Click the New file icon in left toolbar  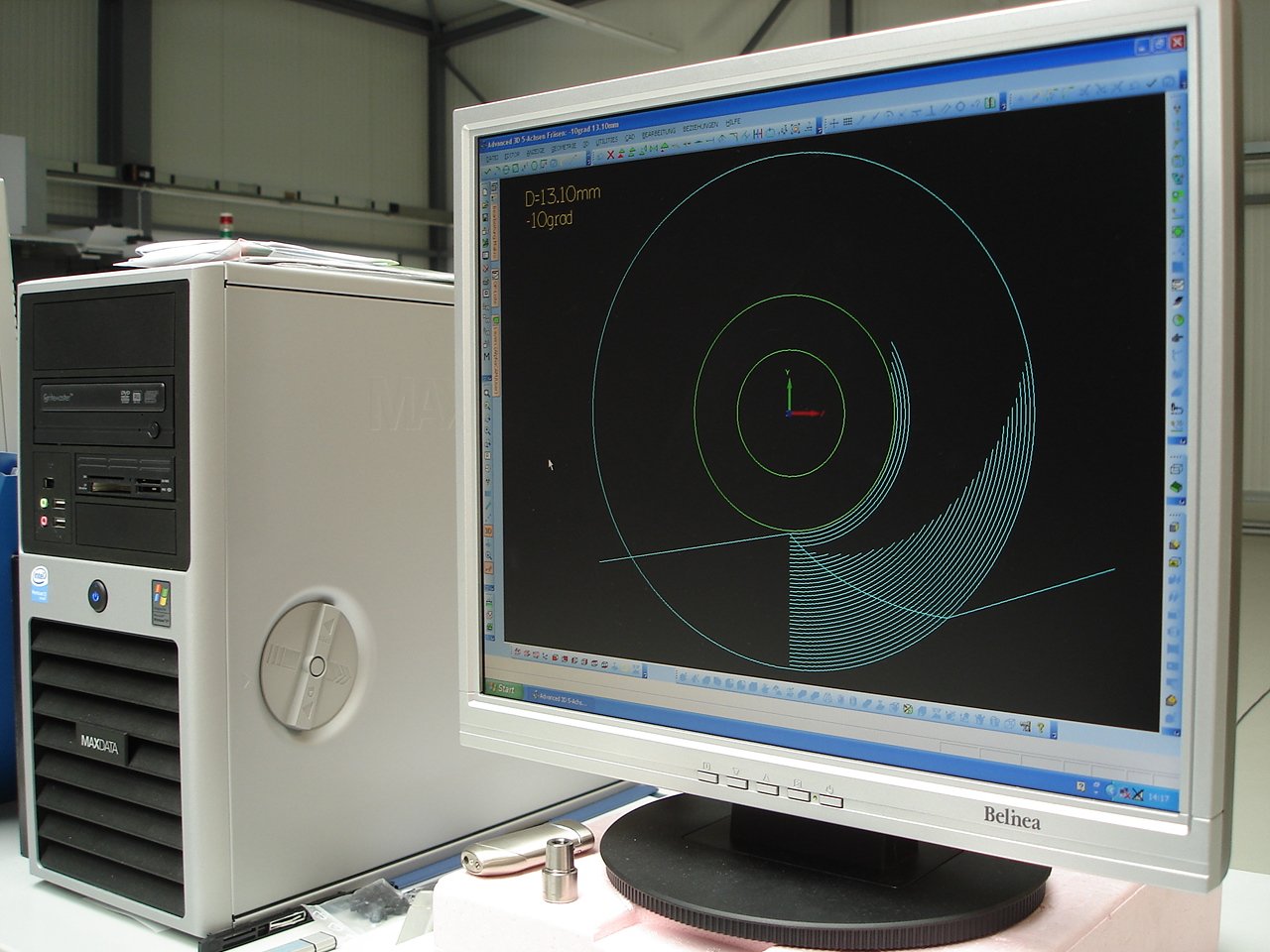point(485,191)
